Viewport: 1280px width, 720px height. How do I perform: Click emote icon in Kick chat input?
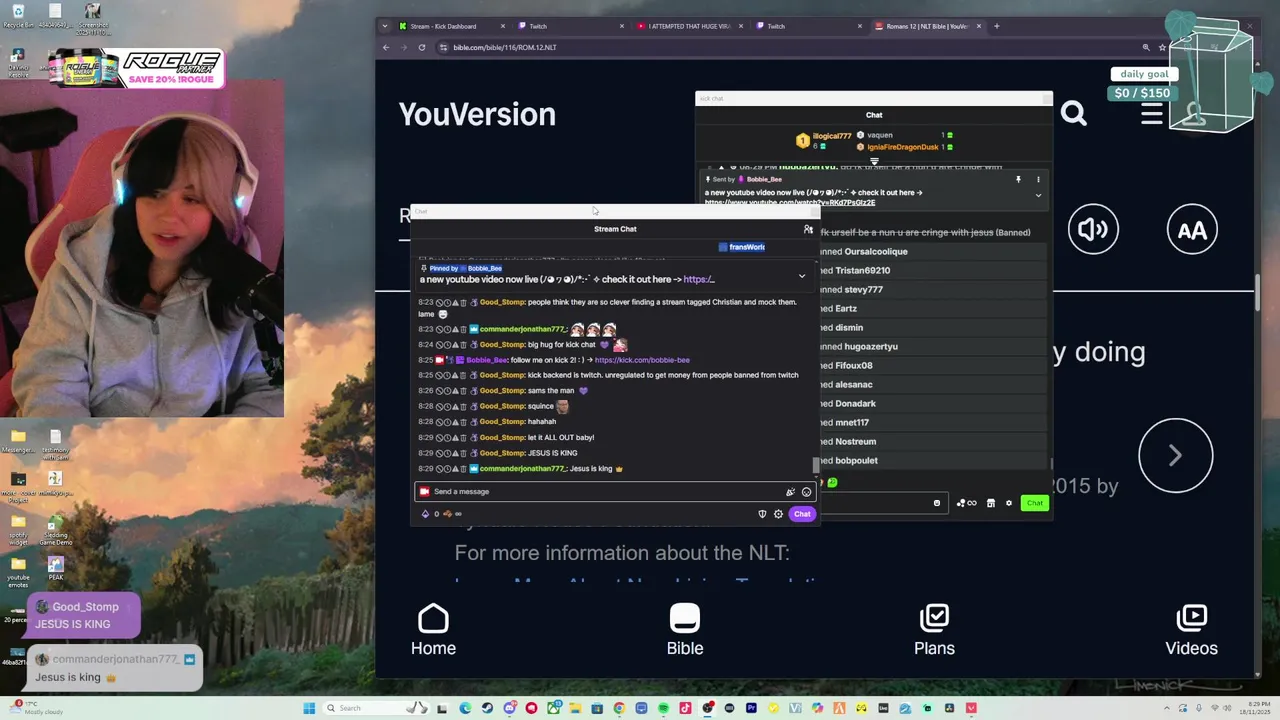pyautogui.click(x=937, y=503)
